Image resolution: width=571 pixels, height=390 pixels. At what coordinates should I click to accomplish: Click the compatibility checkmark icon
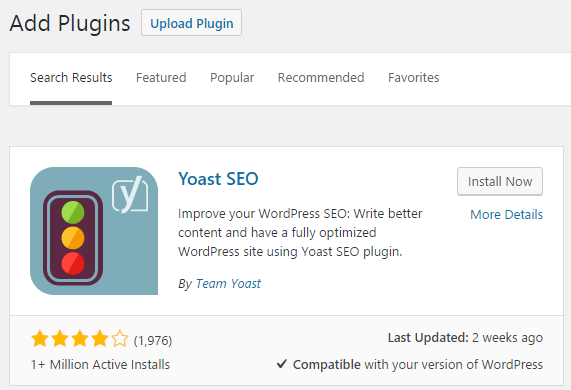coord(282,363)
